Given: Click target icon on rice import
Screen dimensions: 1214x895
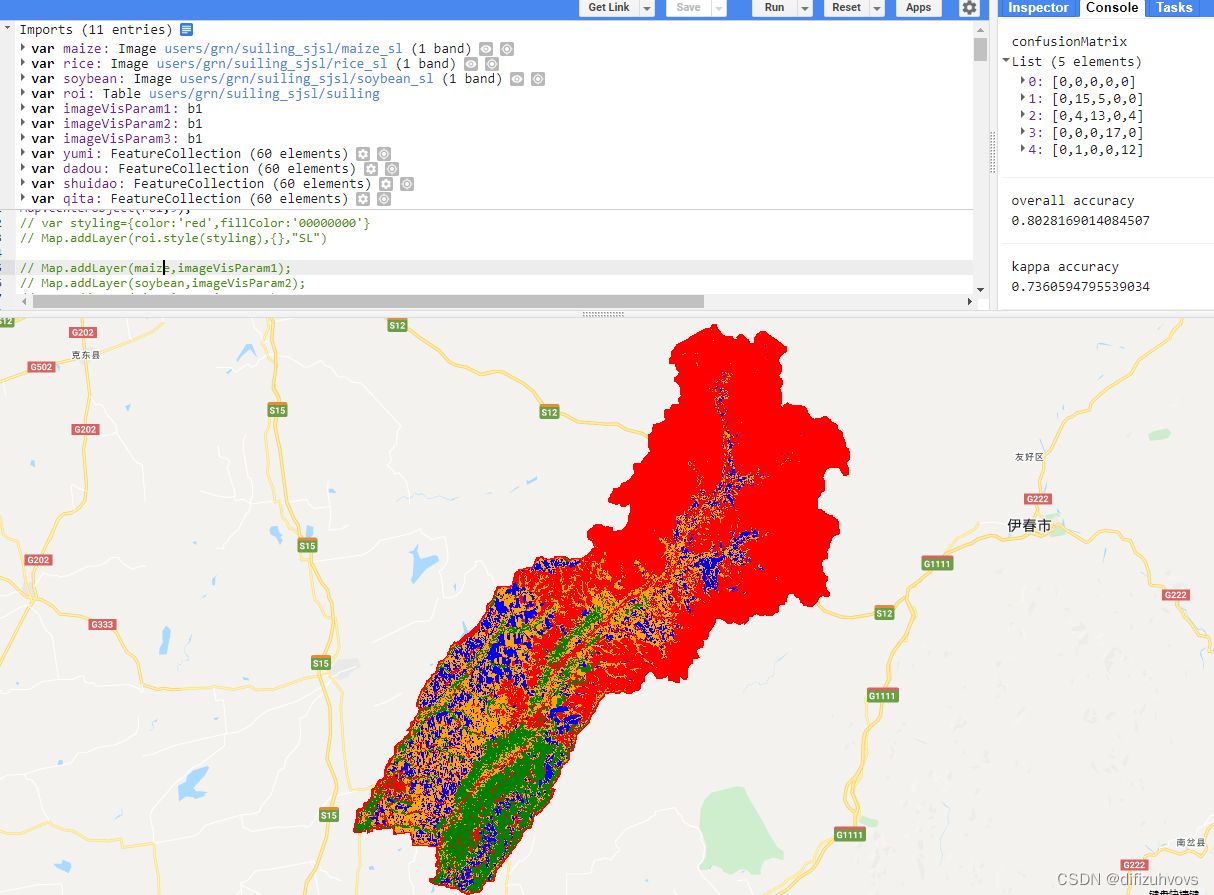Looking at the screenshot, I should click(x=492, y=64).
